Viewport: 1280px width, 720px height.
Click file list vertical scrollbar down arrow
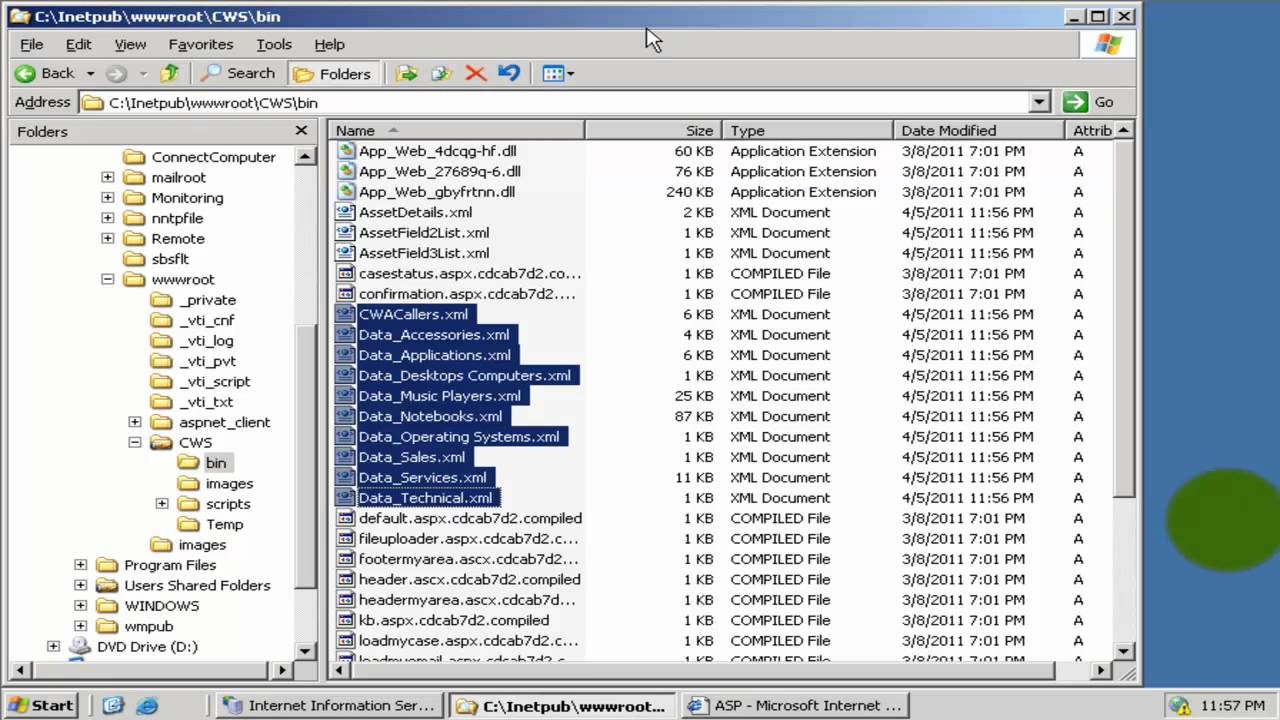pos(1124,651)
